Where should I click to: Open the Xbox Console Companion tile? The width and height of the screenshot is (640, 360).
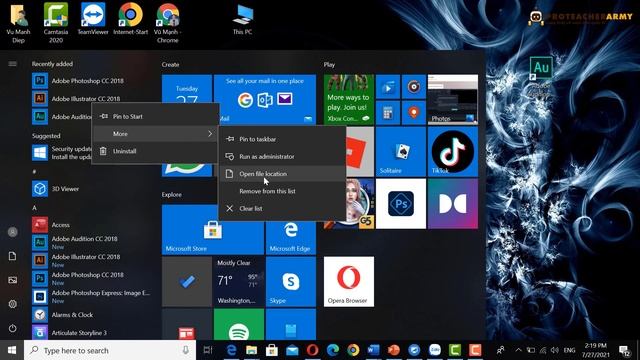[349, 100]
